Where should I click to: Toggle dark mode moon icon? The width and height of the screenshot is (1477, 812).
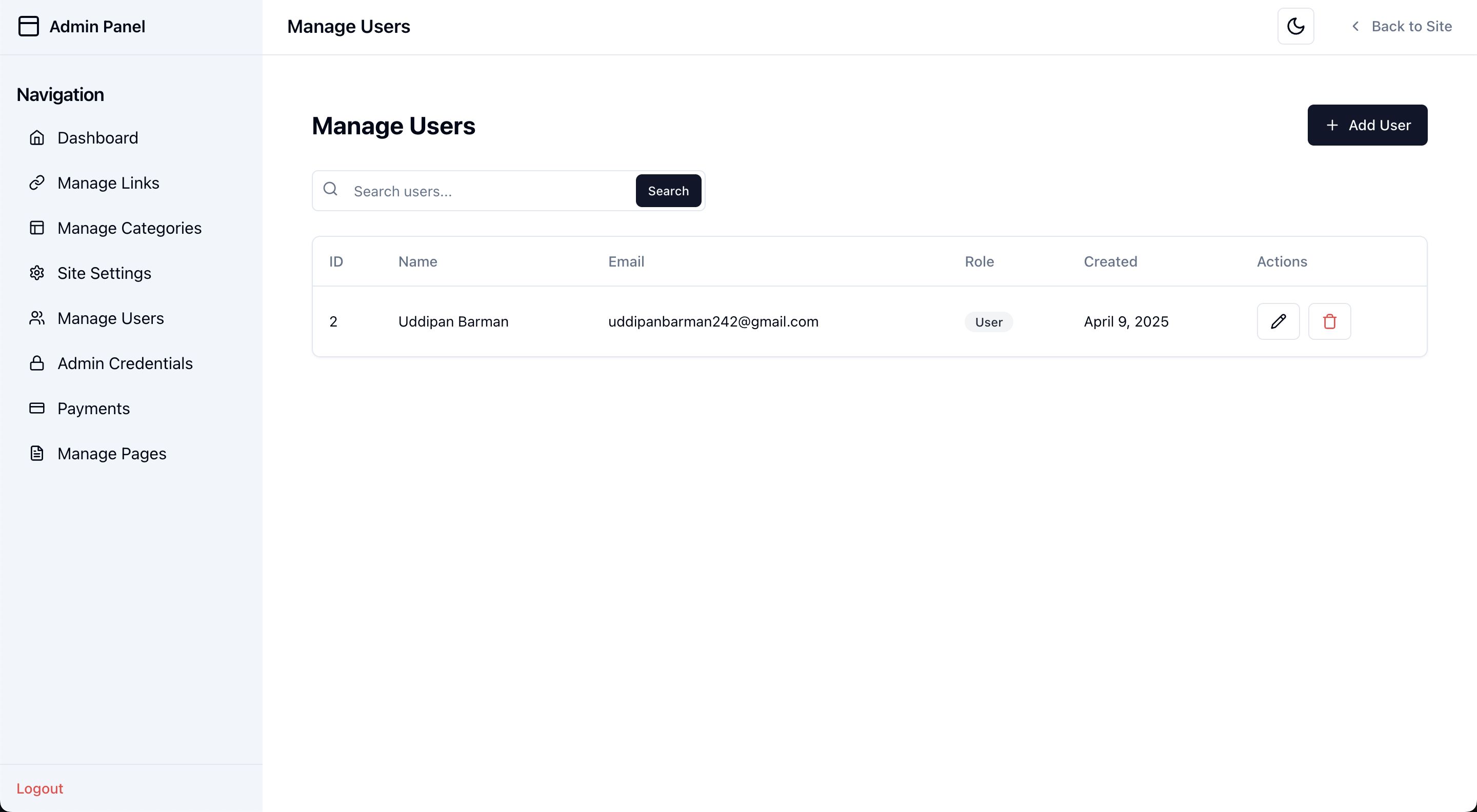(x=1295, y=26)
